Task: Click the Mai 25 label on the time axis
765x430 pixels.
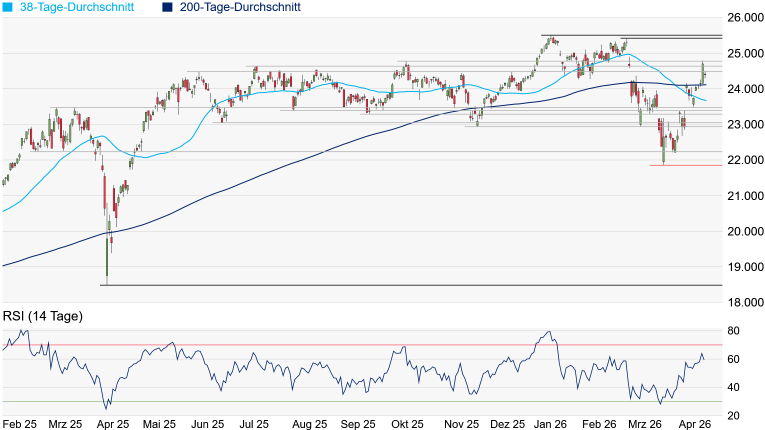Action: 160,424
